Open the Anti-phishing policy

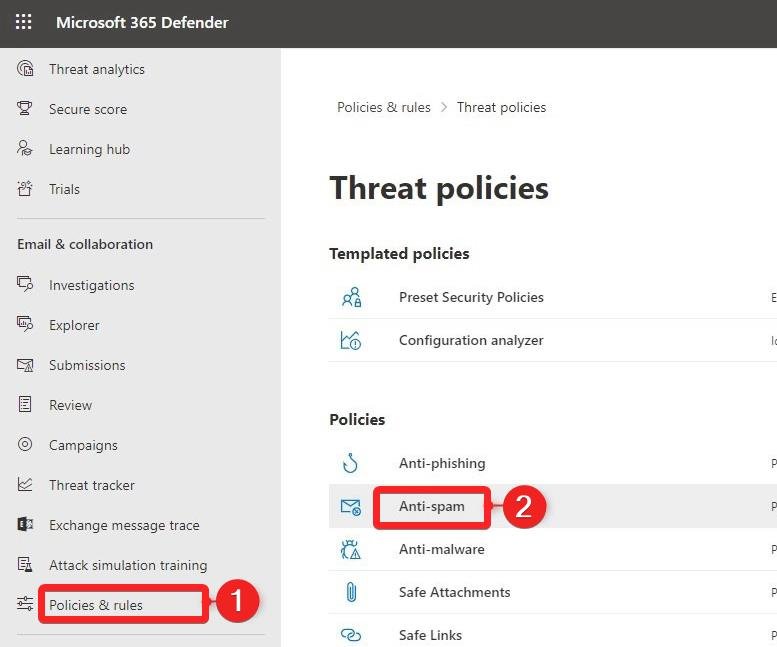click(x=442, y=463)
